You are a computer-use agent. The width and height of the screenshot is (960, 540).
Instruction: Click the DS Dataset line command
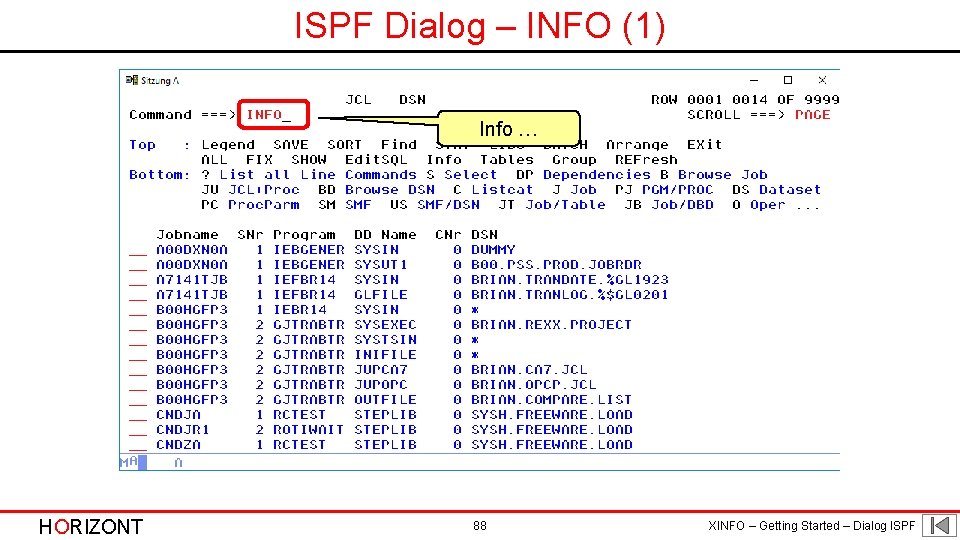(776, 190)
